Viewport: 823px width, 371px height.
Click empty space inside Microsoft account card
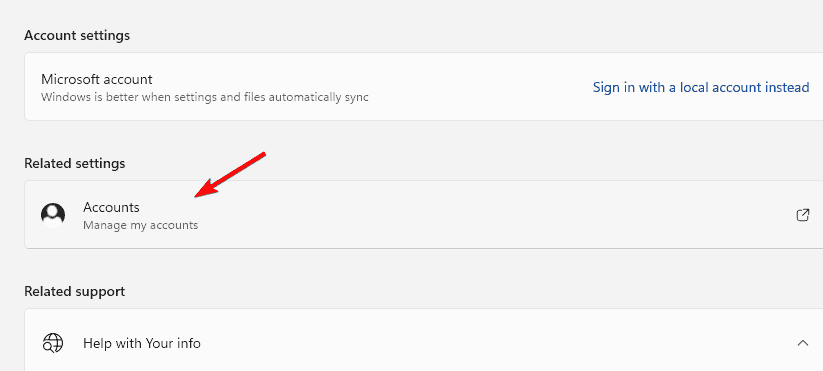point(472,87)
